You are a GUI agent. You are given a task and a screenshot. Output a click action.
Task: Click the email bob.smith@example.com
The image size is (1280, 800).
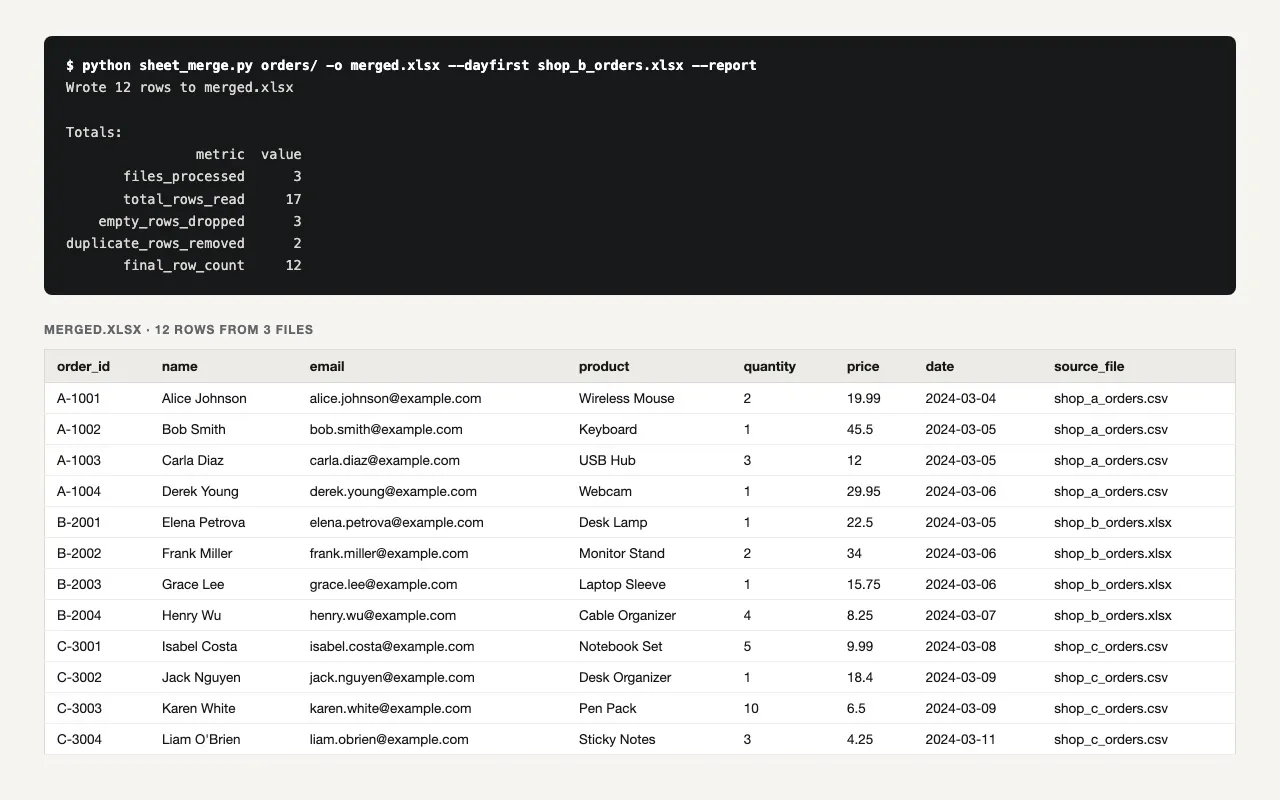point(386,429)
